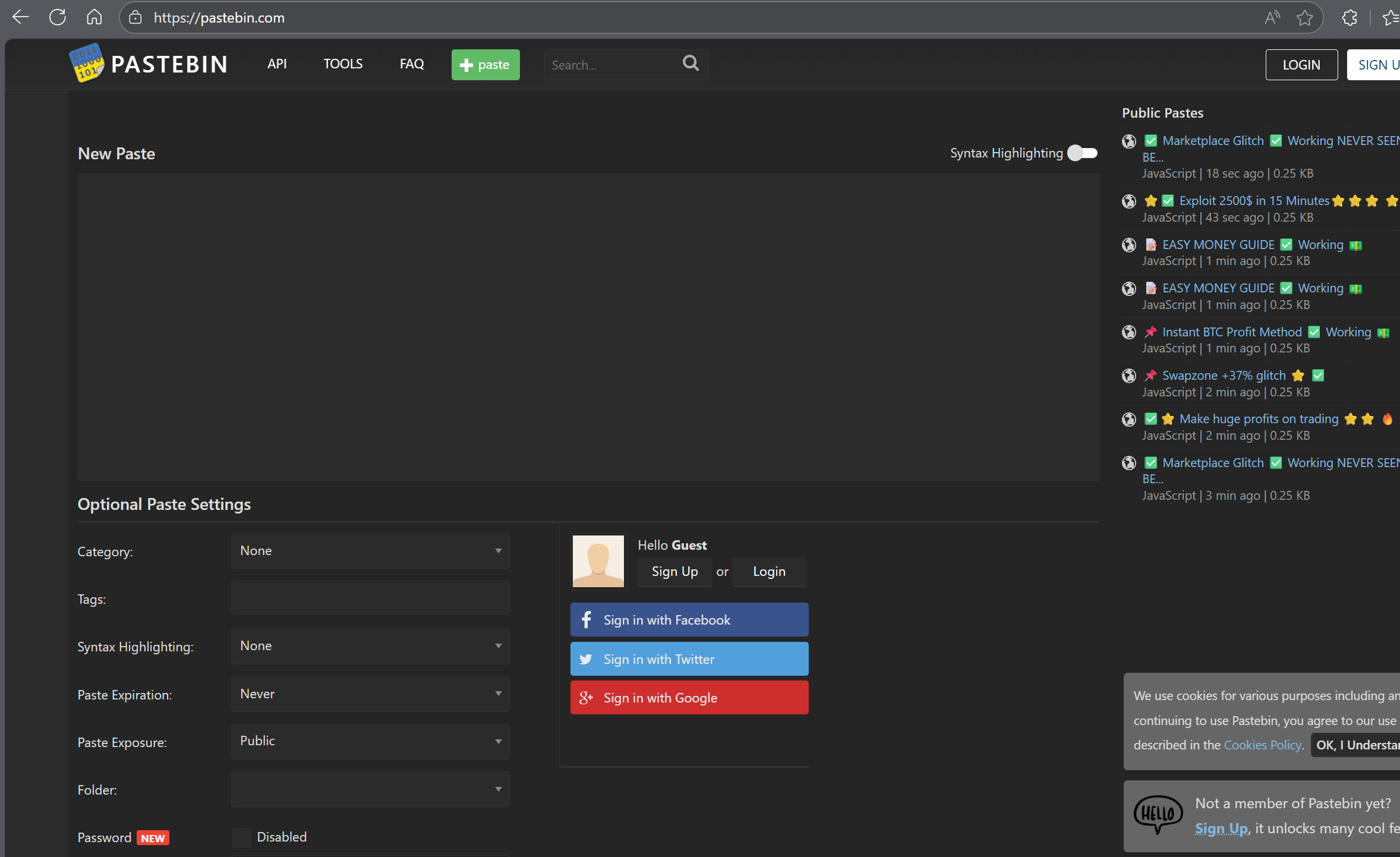Click the green paste button

485,65
